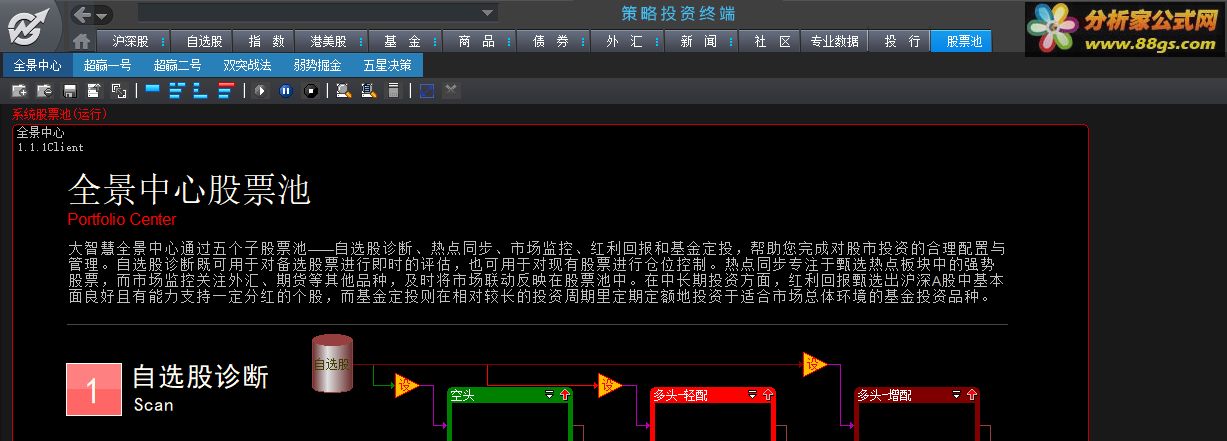Click the up arrow on 多头-增配 box
This screenshot has height=441, width=1227.
(x=972, y=395)
